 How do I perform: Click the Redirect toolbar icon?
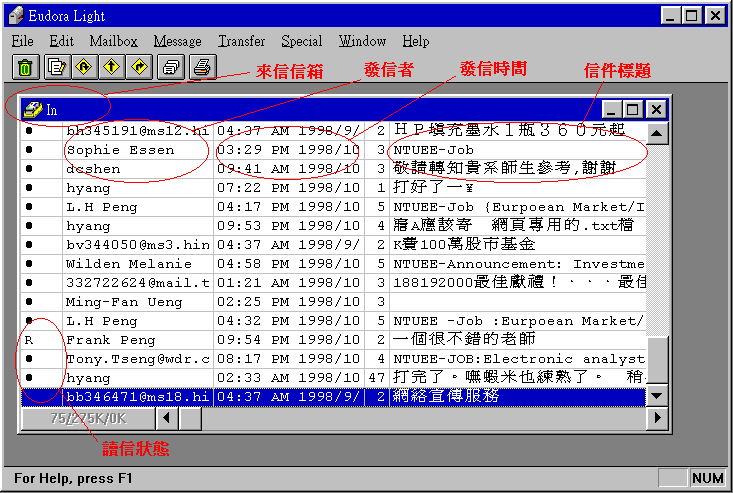139,67
